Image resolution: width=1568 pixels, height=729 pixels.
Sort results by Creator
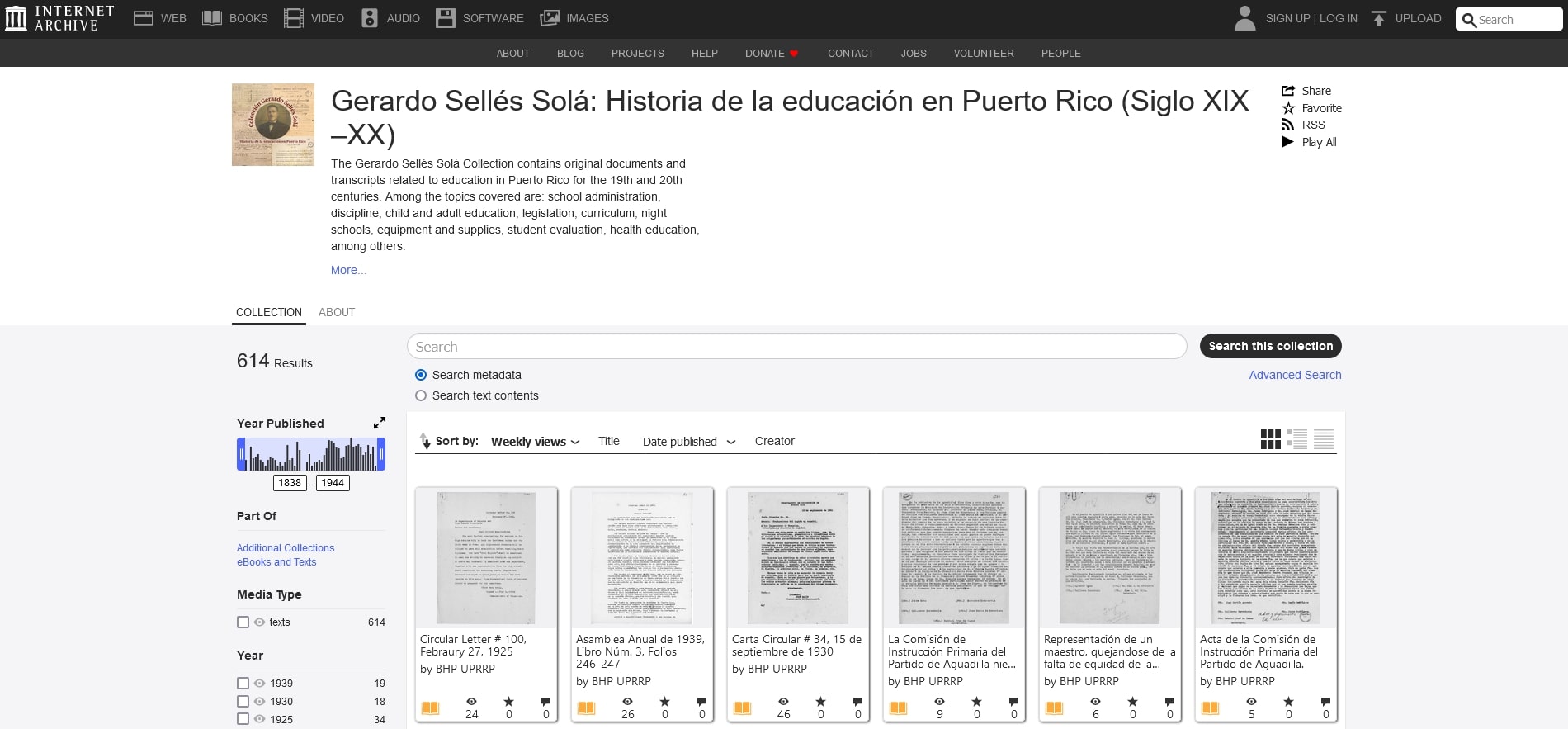coord(775,441)
